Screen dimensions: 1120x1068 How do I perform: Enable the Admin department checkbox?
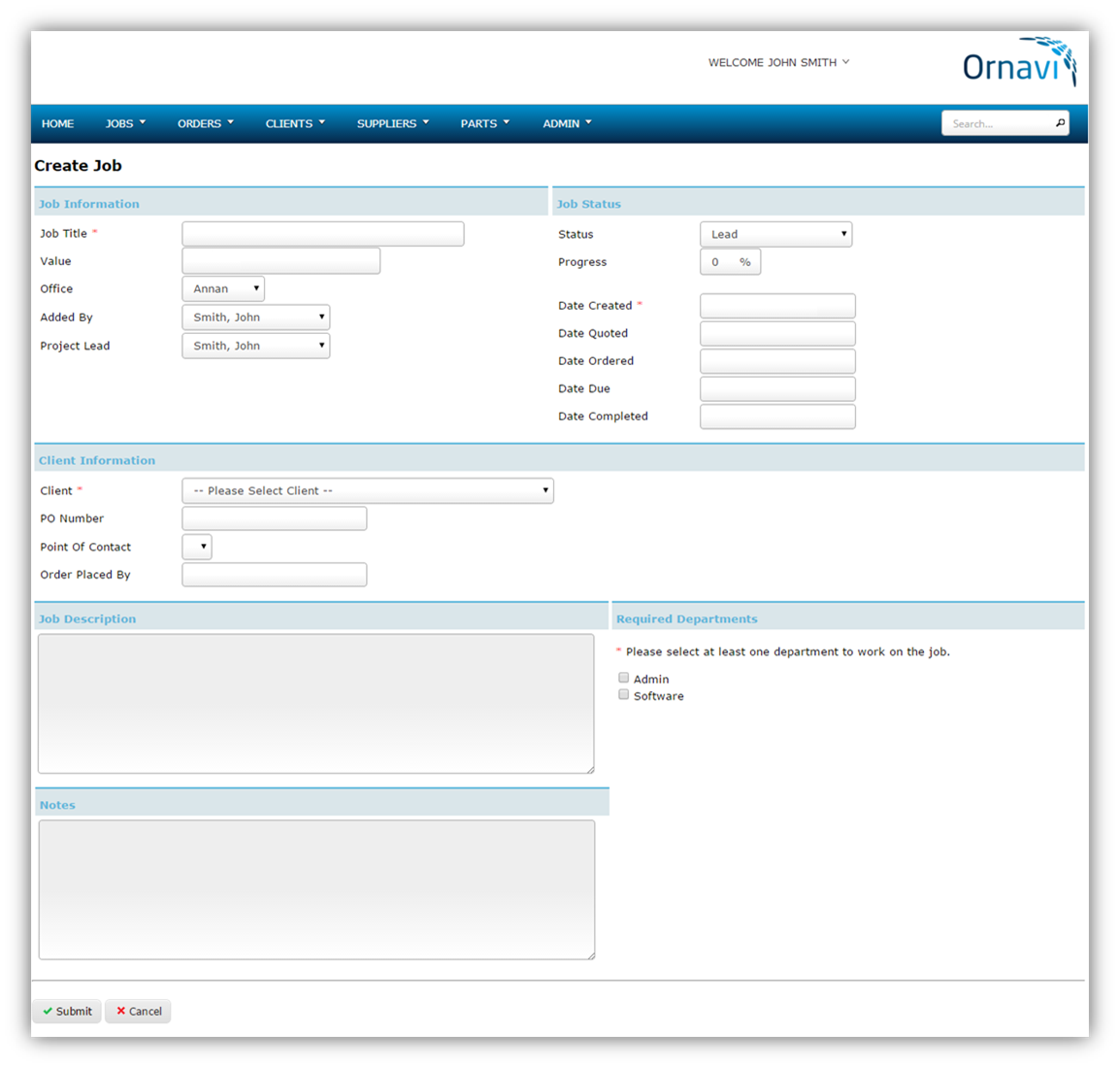[624, 678]
